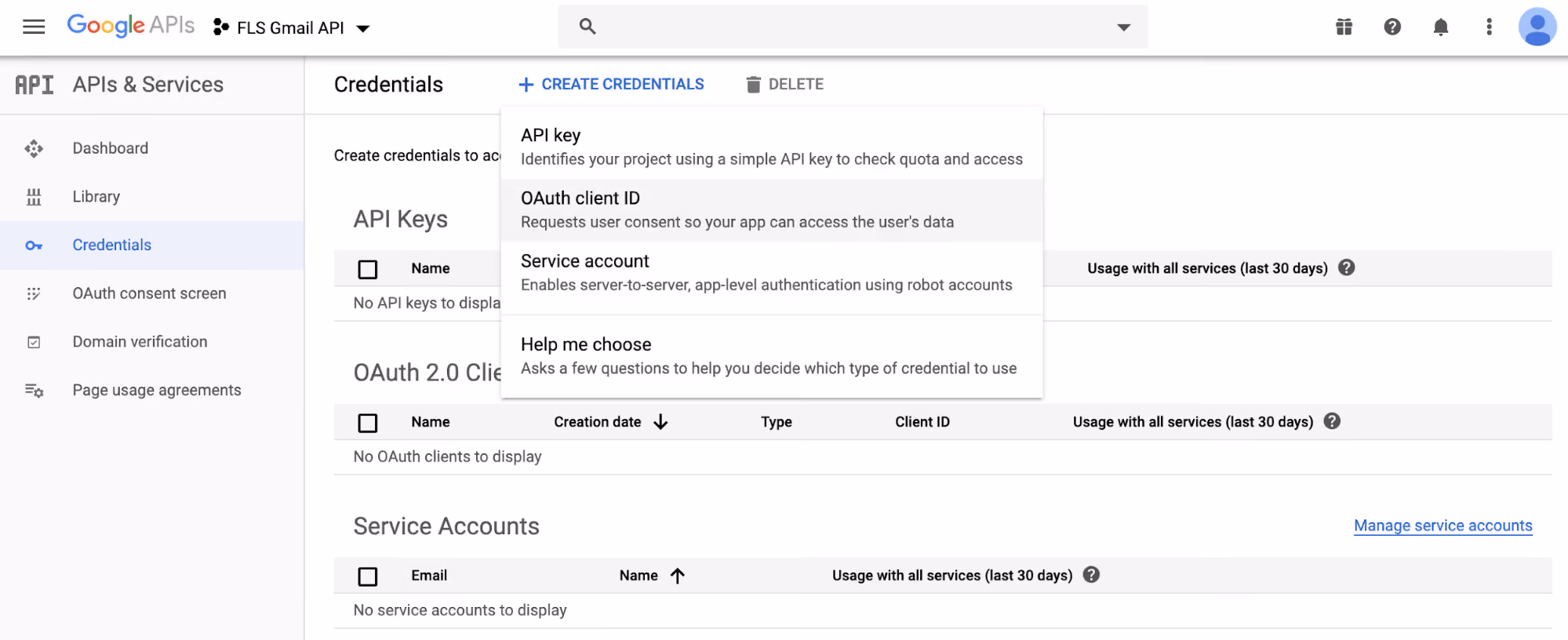Viewport: 1568px width, 640px height.
Task: Click the Create Credentials button
Action: click(612, 84)
